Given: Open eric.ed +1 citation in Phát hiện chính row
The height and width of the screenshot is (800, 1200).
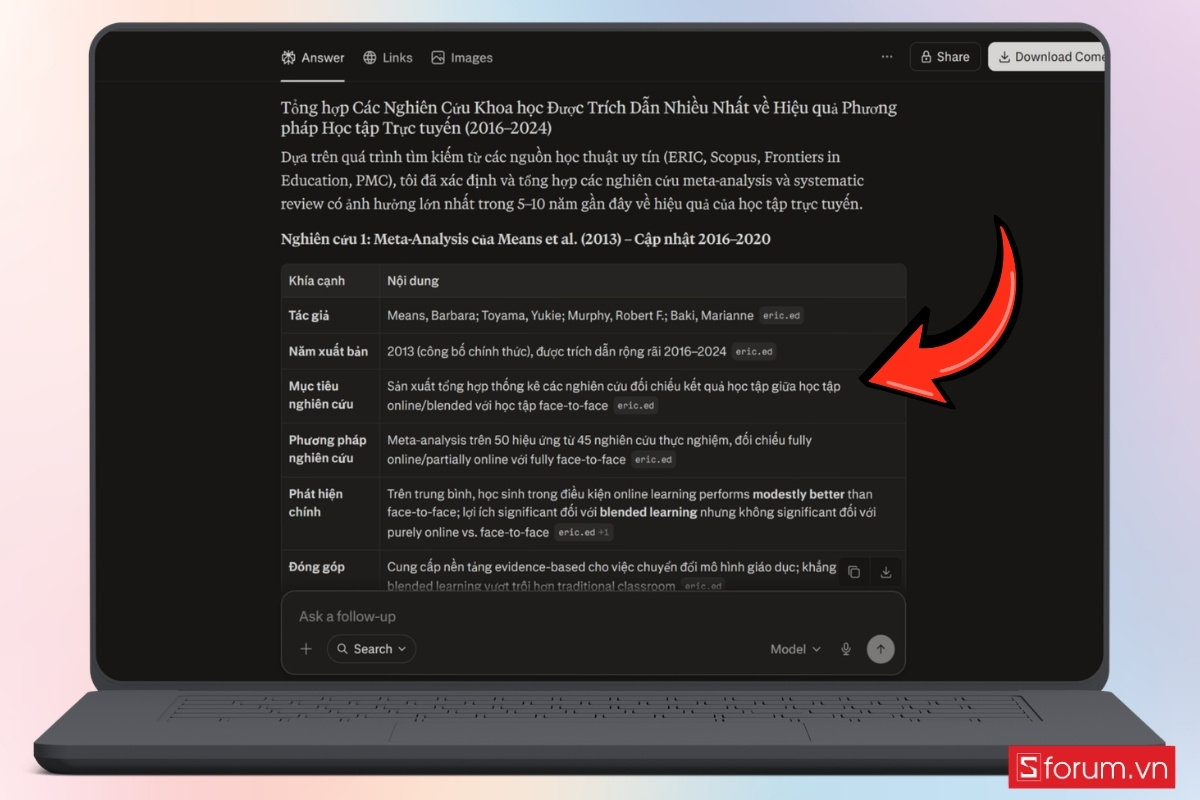Looking at the screenshot, I should [584, 533].
